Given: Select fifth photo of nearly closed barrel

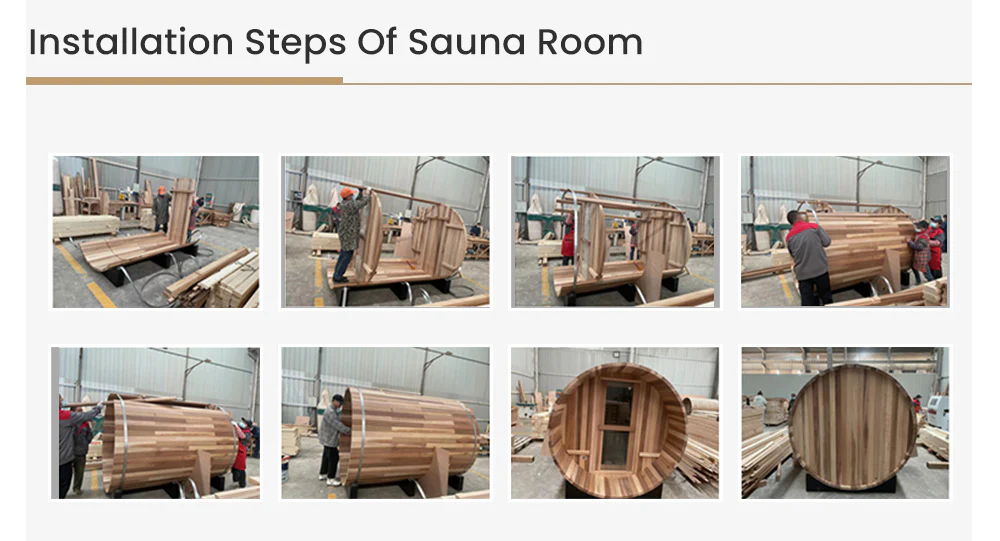Looking at the screenshot, I should pos(156,423).
